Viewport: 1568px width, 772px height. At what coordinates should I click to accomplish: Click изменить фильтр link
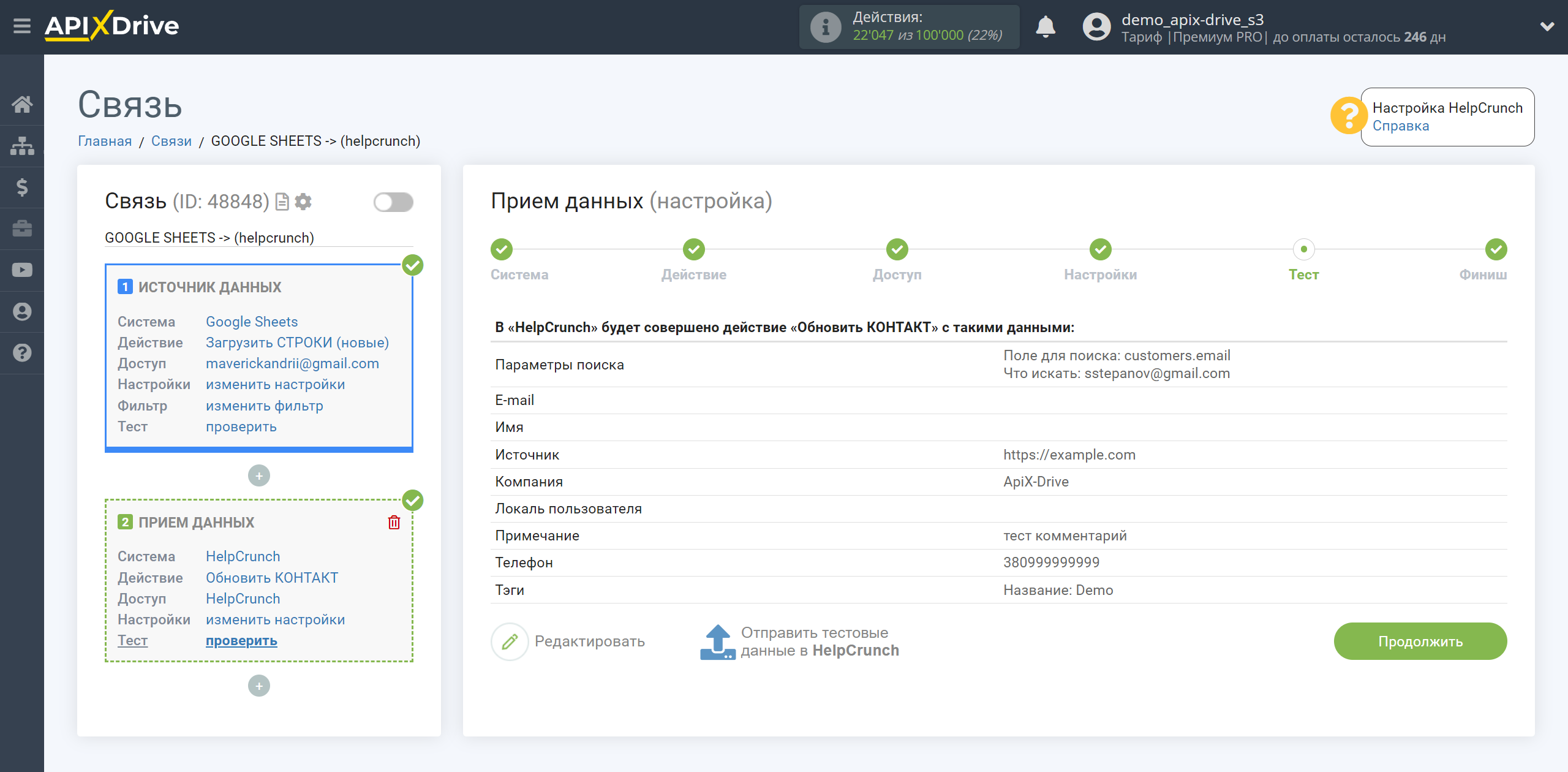264,406
